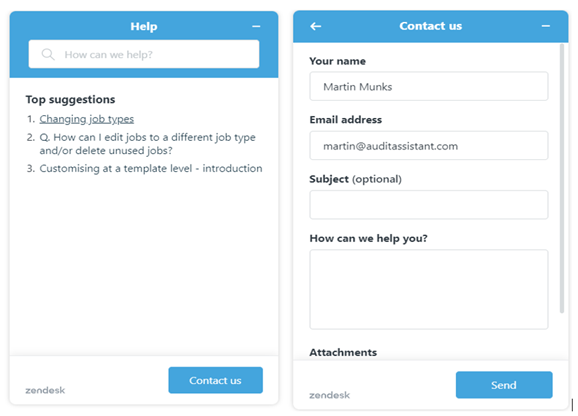Click the zendesk logo in Contact us panel
The image size is (578, 416).
click(329, 395)
